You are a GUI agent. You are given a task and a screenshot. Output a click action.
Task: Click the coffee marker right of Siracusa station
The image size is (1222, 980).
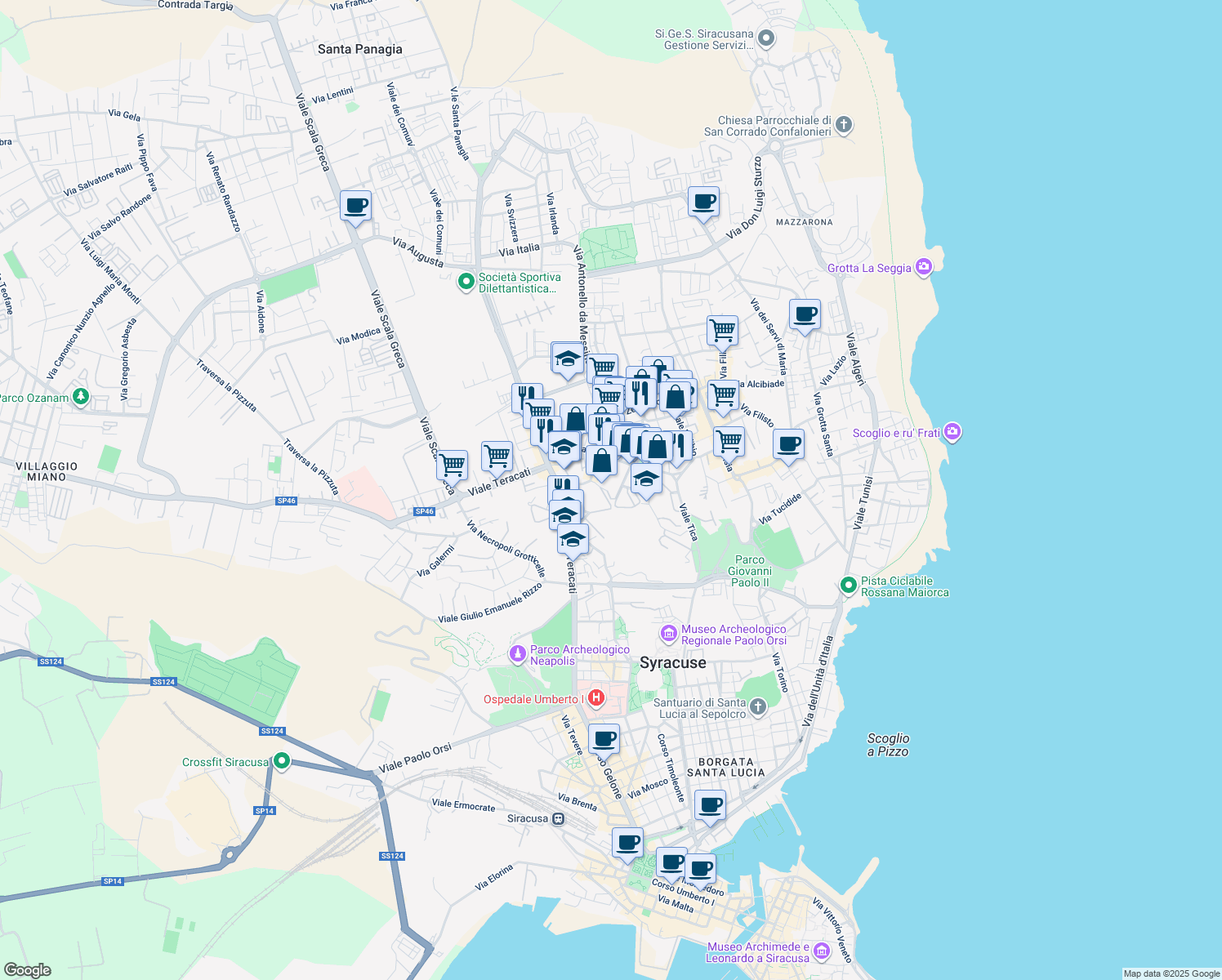pyautogui.click(x=627, y=843)
